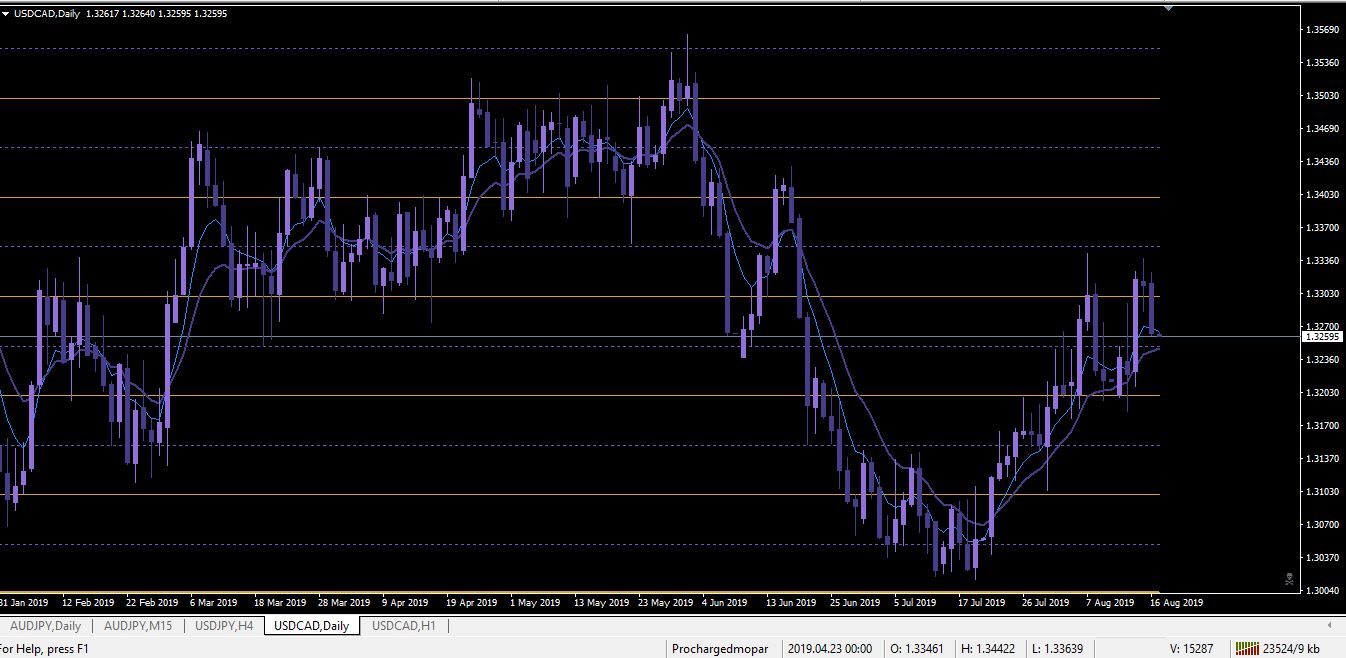Click the 4 Jun 2019 date label
The height and width of the screenshot is (658, 1346).
pos(724,603)
